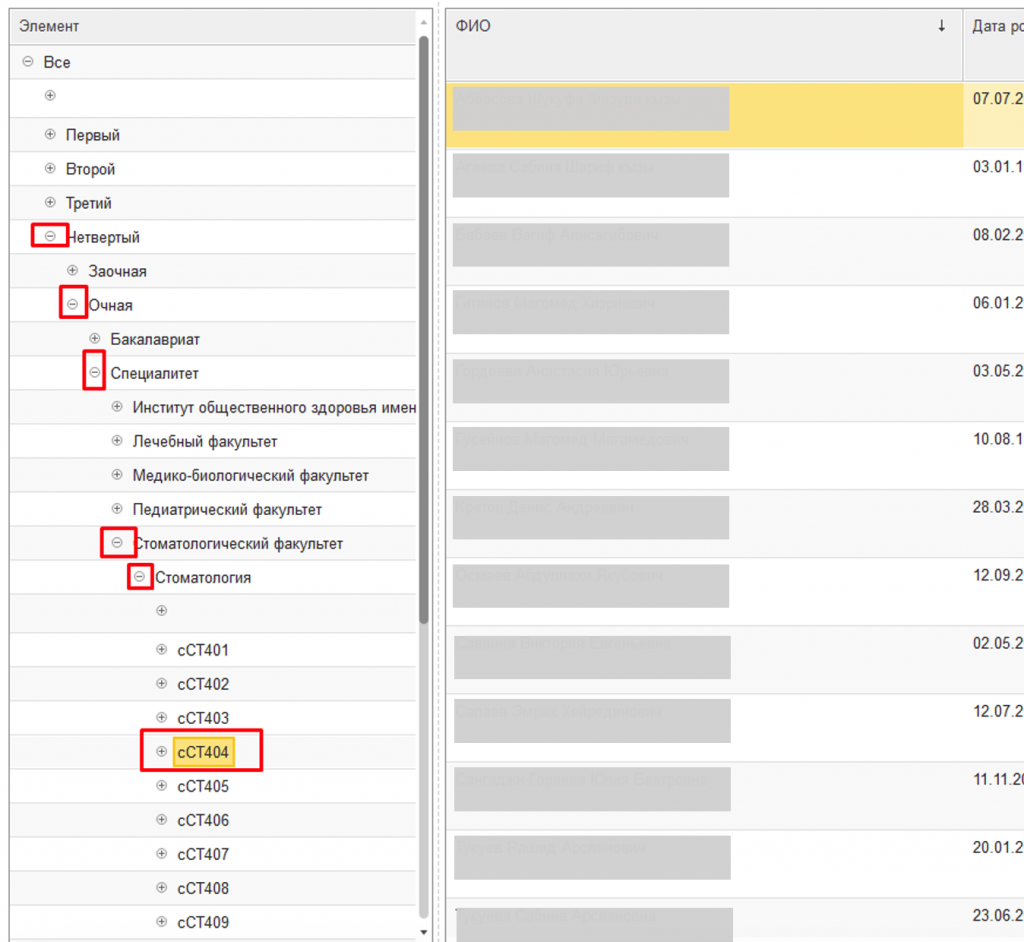The width and height of the screenshot is (1024, 942).
Task: Open Педиатрический факультет item
Action: 227,509
